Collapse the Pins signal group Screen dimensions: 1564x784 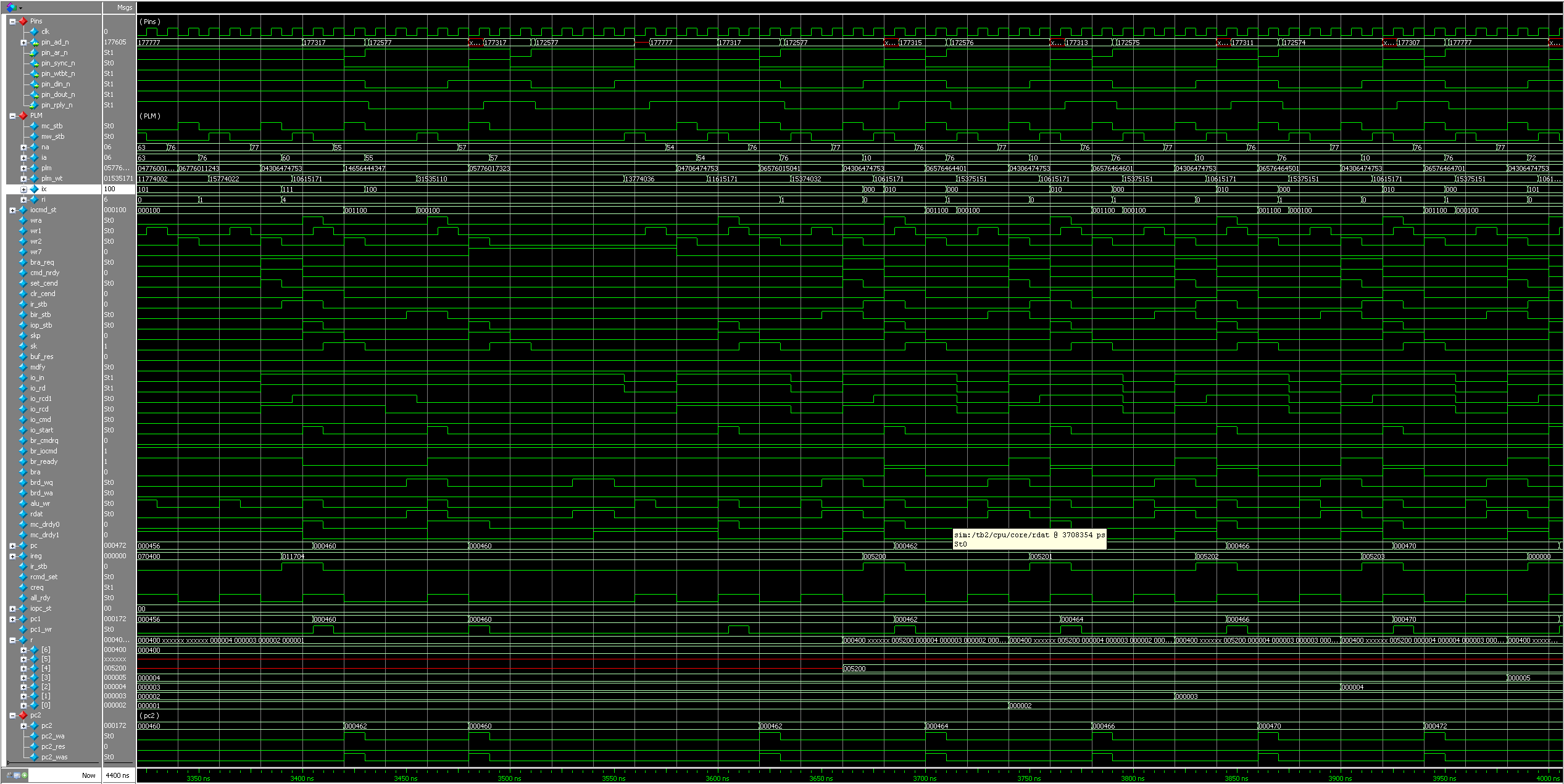(x=12, y=22)
